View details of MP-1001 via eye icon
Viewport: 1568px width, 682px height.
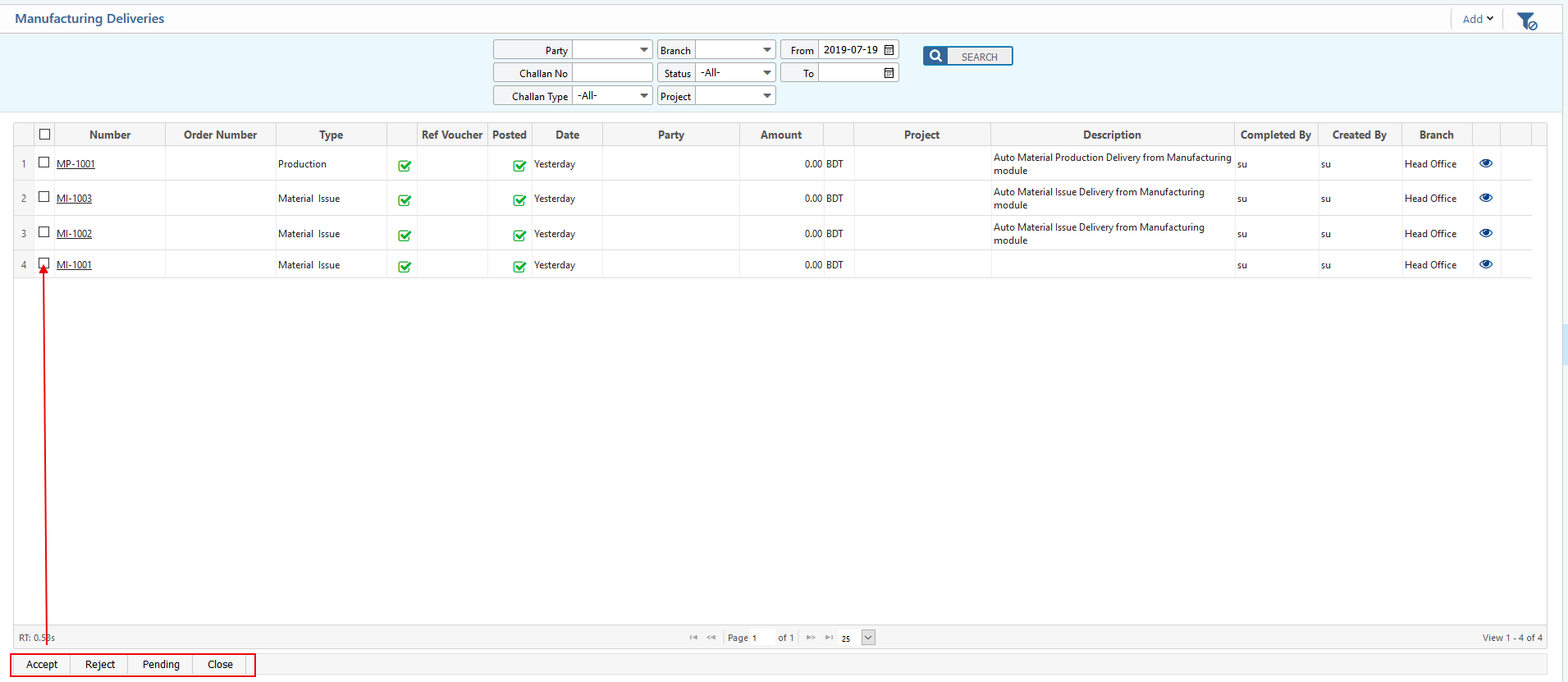click(x=1485, y=163)
